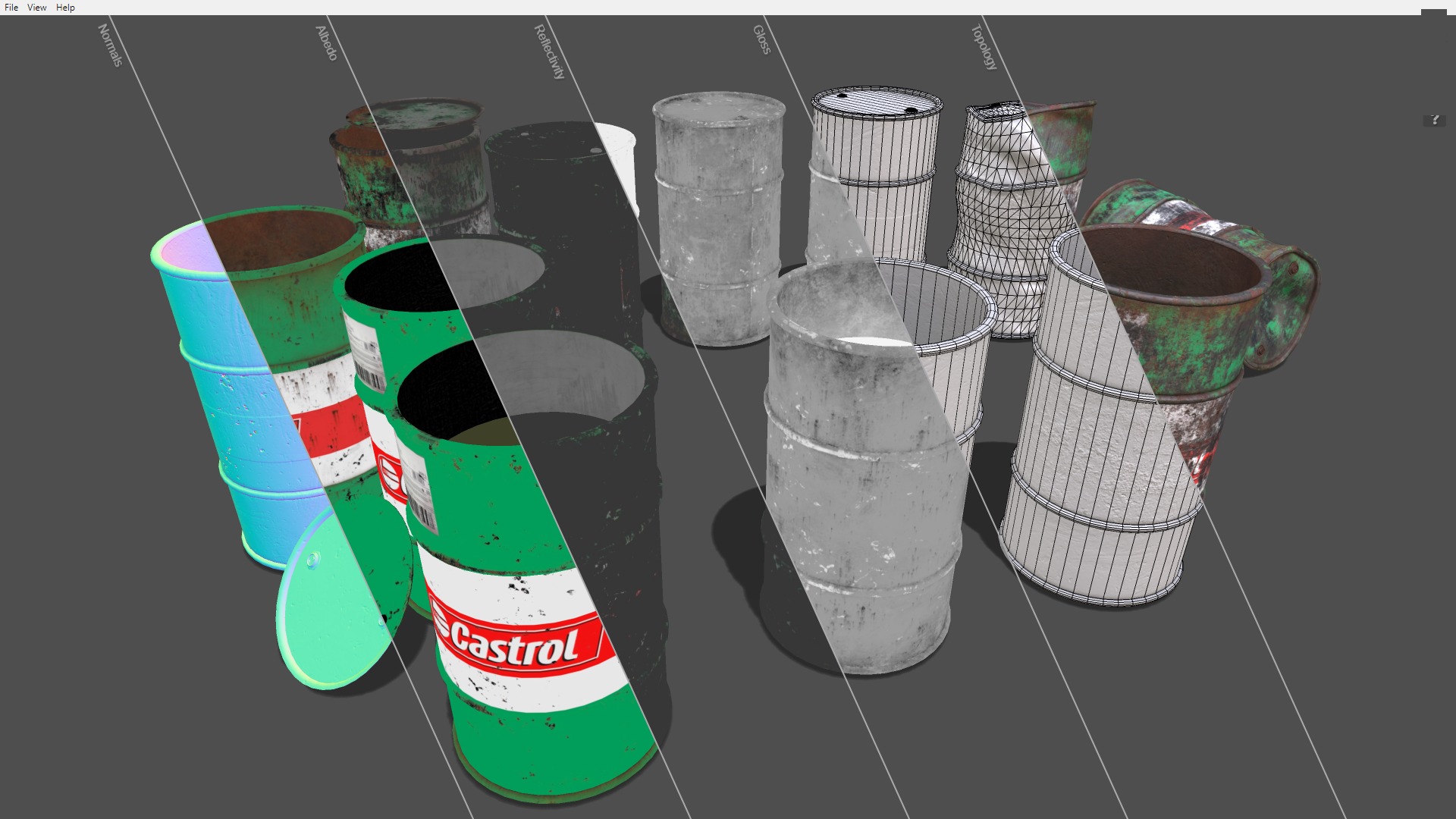Image resolution: width=1456 pixels, height=819 pixels.
Task: Click the question mark help icon
Action: click(1434, 120)
